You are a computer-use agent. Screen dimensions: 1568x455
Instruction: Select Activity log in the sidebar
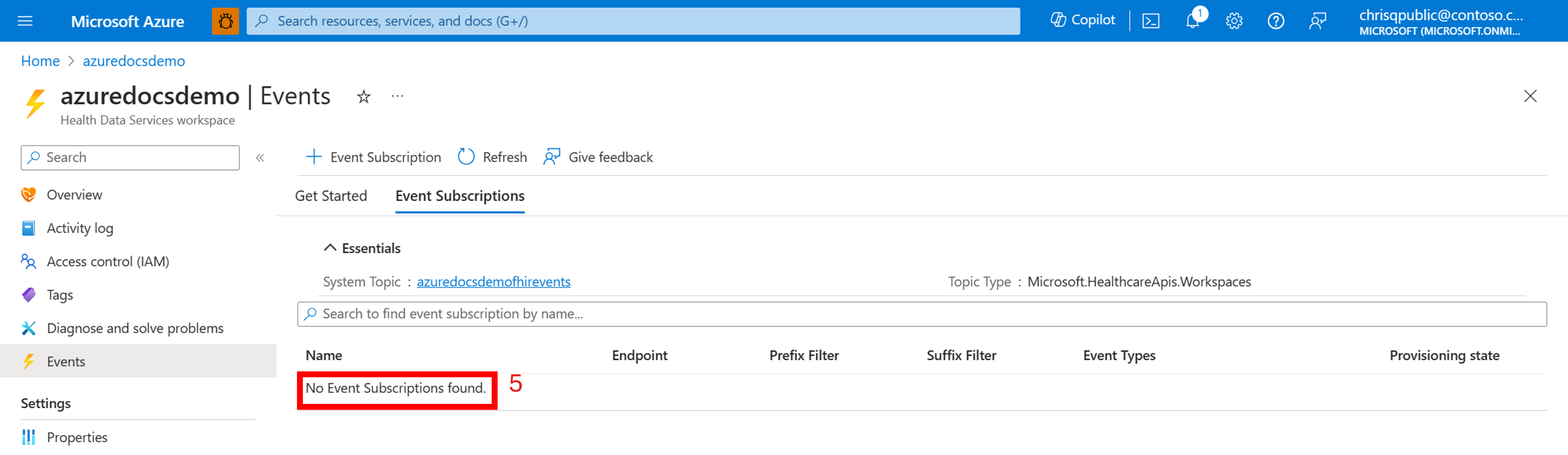click(80, 228)
